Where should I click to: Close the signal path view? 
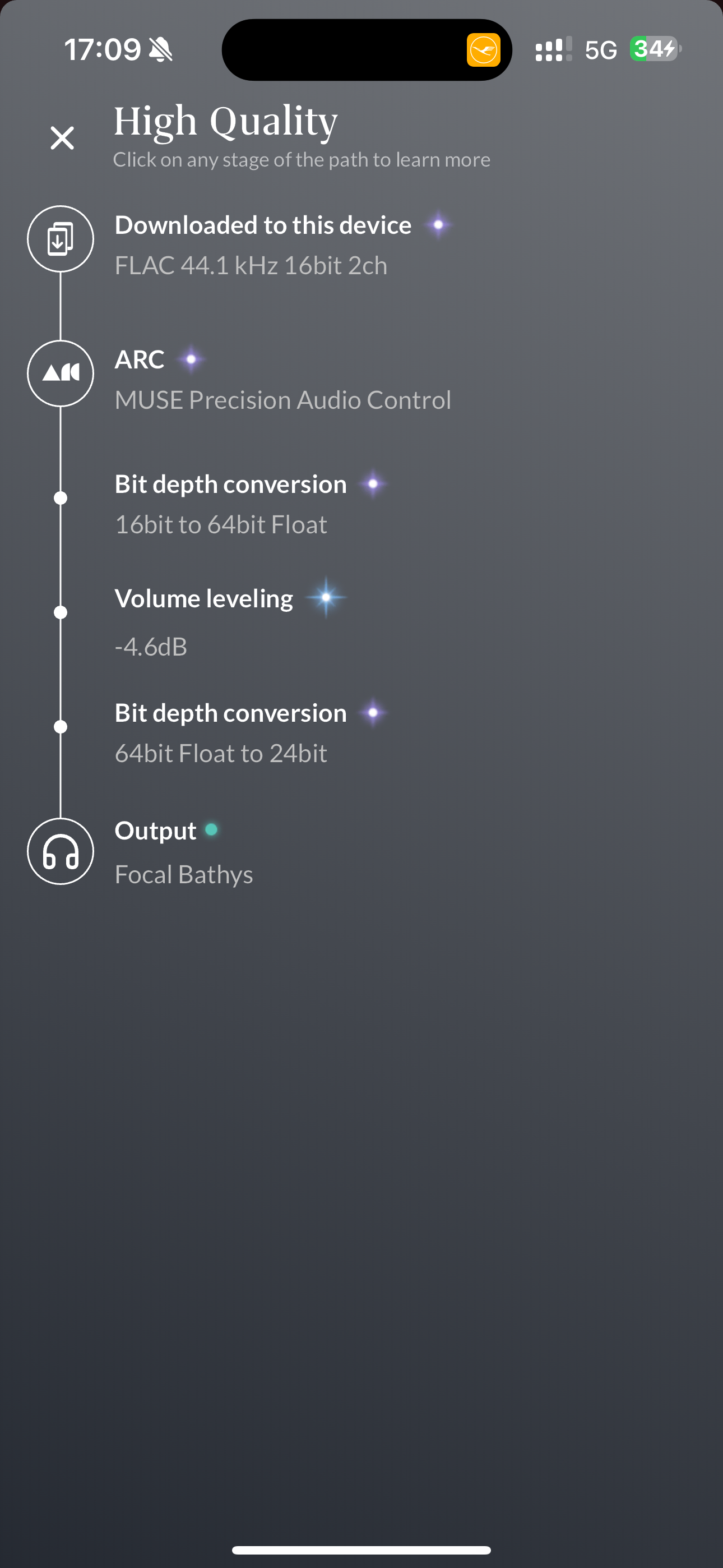62,138
